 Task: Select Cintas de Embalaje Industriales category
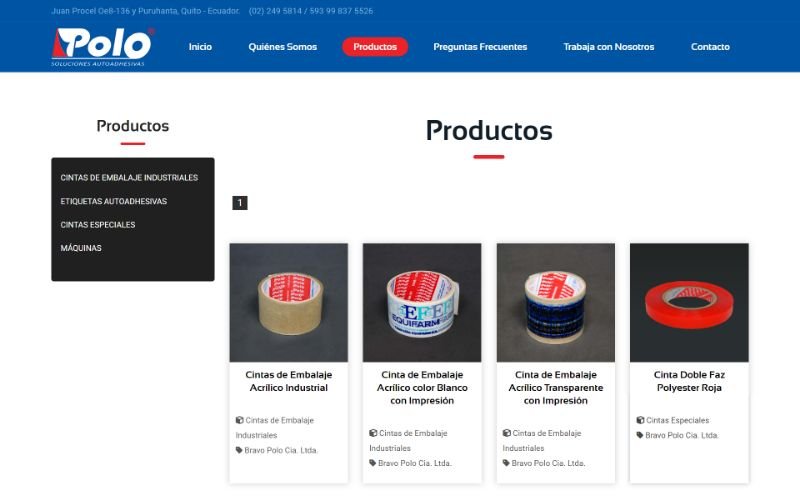pyautogui.click(x=129, y=178)
